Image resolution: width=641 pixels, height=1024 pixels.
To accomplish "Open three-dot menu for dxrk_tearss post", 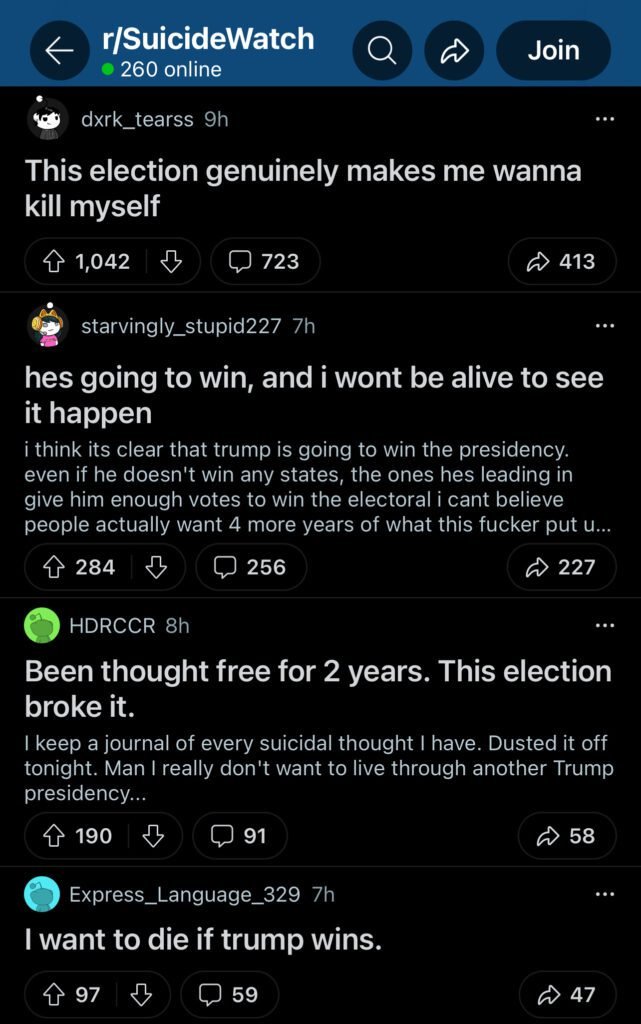I will 604,120.
